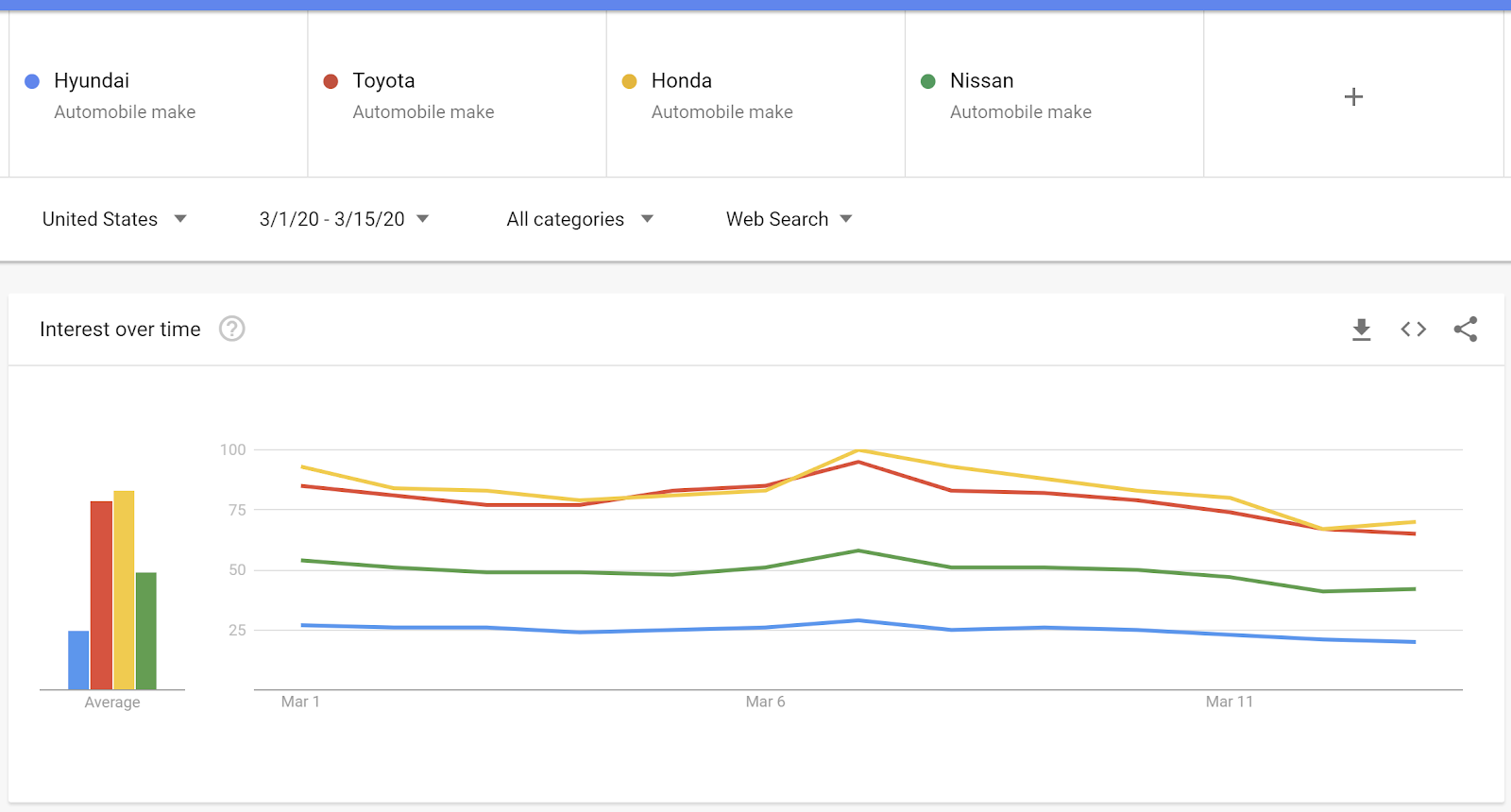Click the red Toyota color dot
1511x812 pixels.
click(x=331, y=81)
